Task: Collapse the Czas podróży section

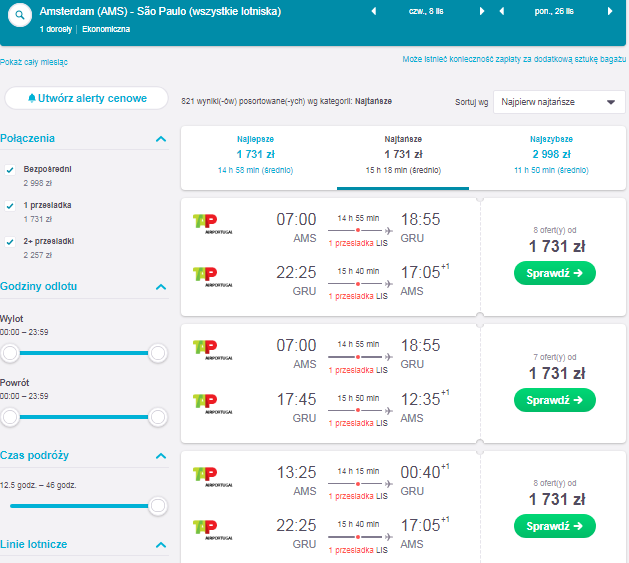Action: tap(161, 456)
